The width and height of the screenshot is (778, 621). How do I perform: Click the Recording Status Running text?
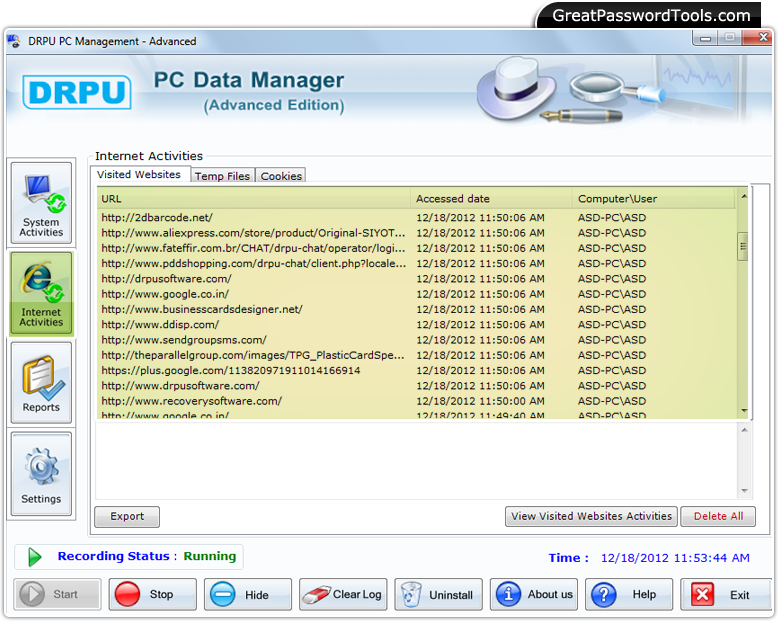point(146,557)
